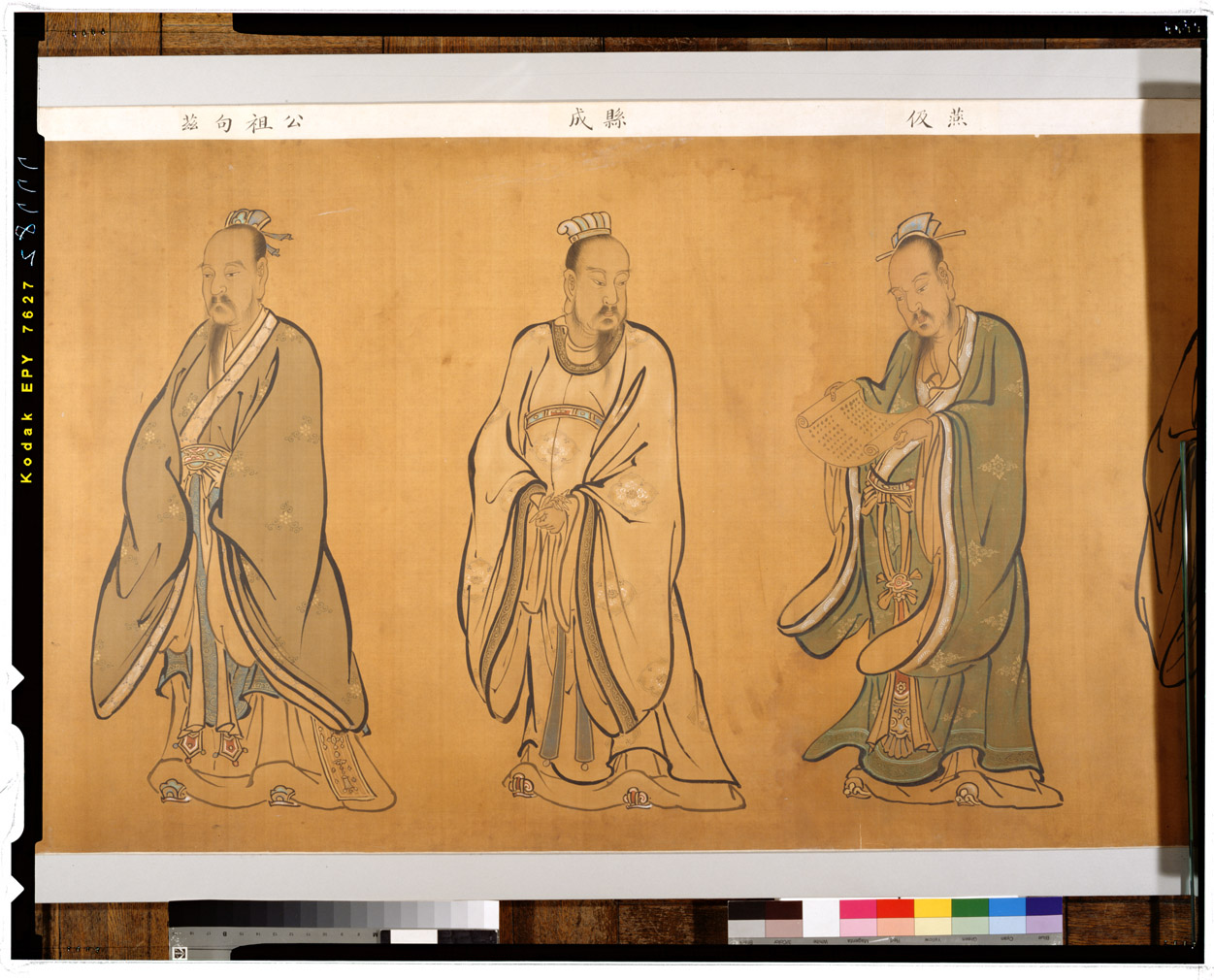Pick the magenta patch on the color chart
The width and height of the screenshot is (1214, 980).
858,909
